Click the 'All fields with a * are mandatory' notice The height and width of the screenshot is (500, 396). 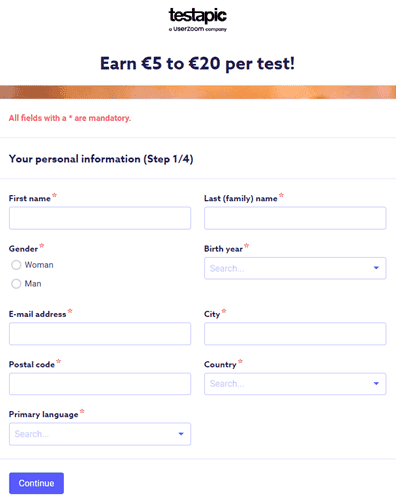[x=70, y=118]
